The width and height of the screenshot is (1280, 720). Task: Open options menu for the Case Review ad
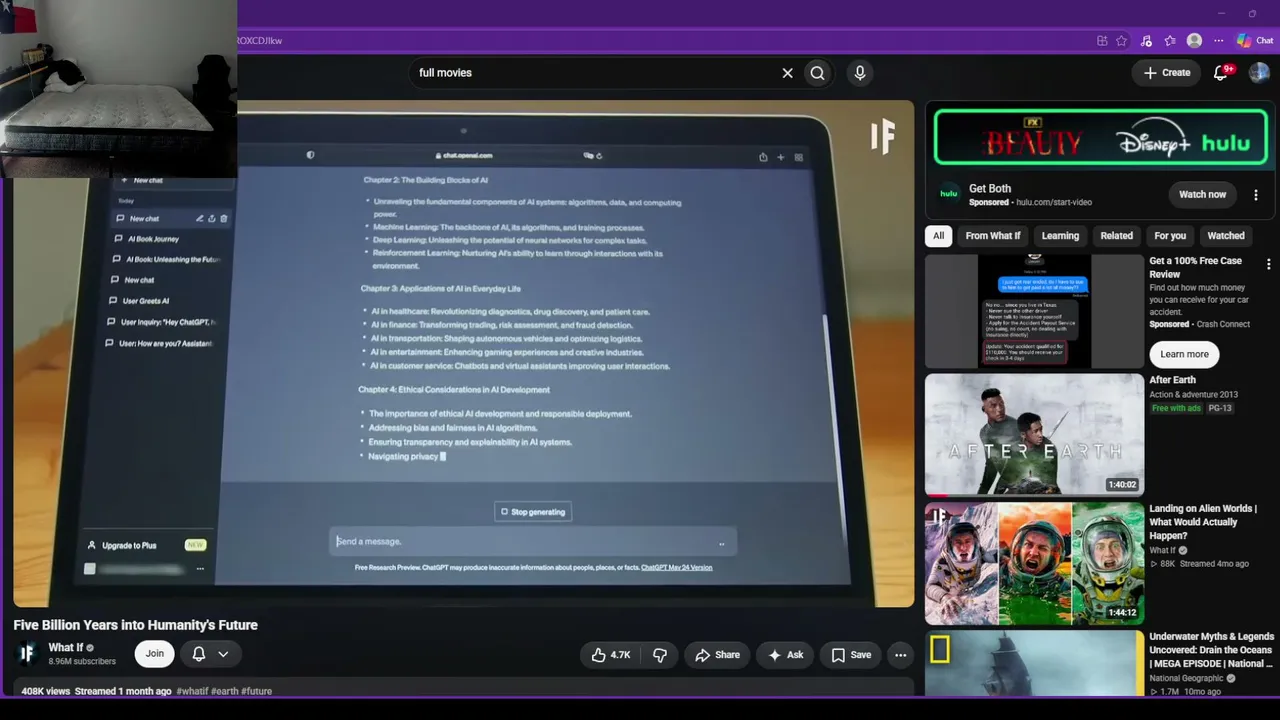tap(1268, 265)
